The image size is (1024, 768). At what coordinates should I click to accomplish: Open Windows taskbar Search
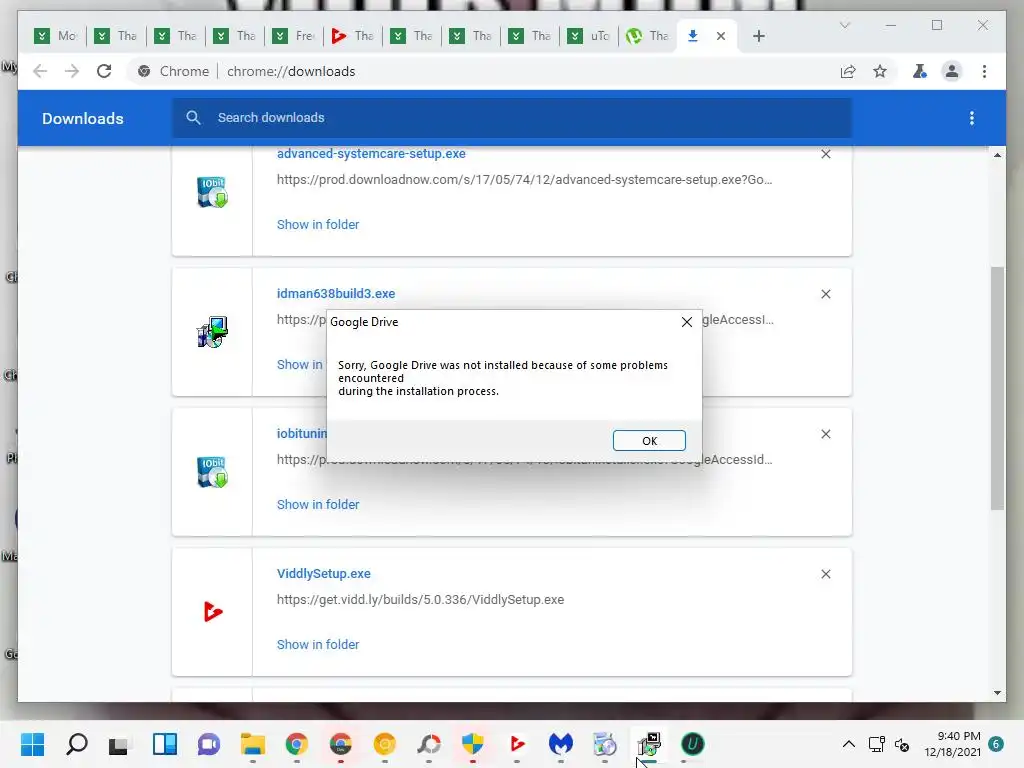pyautogui.click(x=76, y=744)
